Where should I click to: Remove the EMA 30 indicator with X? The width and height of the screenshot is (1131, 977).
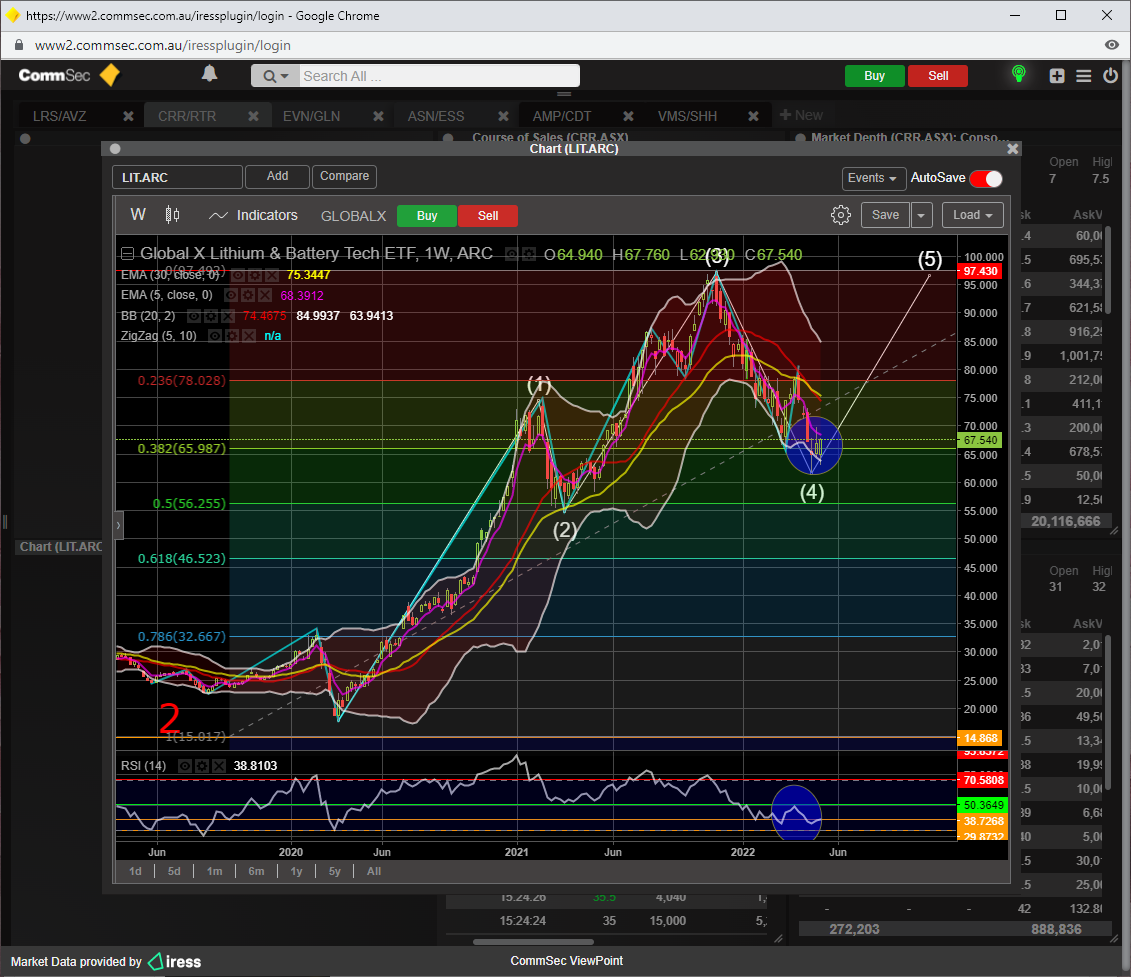coord(271,275)
